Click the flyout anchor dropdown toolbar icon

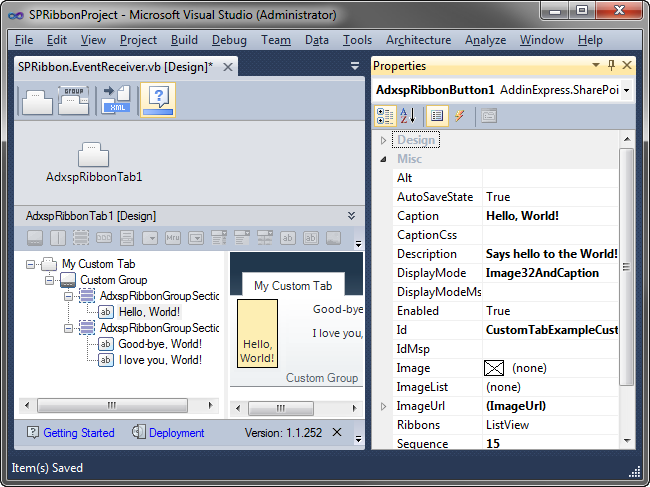(150, 238)
